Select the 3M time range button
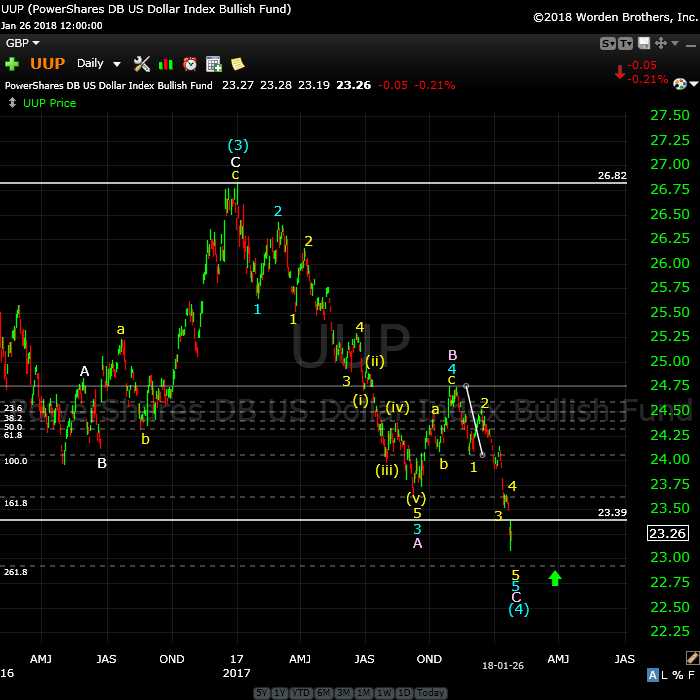Image resolution: width=700 pixels, height=700 pixels. coord(343,692)
